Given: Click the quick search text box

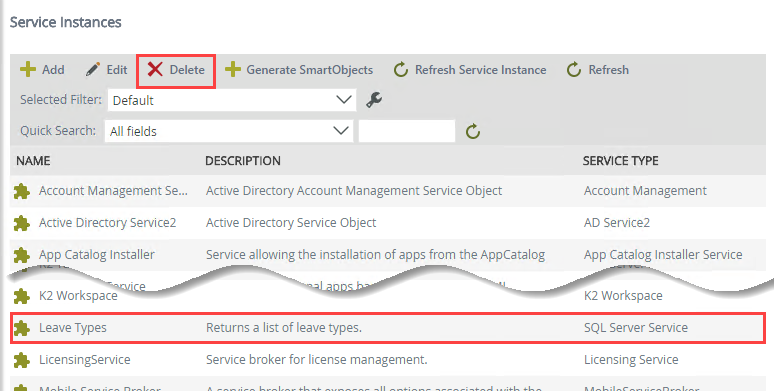Looking at the screenshot, I should [407, 131].
